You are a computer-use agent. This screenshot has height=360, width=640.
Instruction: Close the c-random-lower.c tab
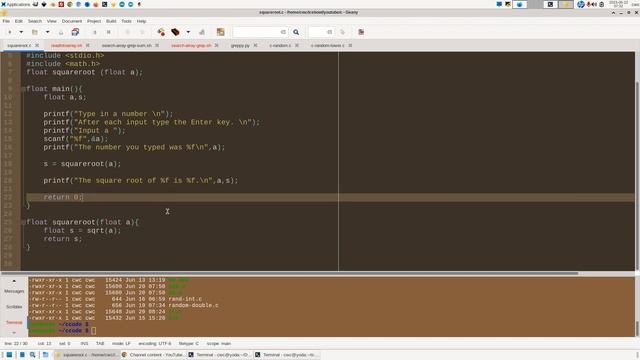coord(350,45)
